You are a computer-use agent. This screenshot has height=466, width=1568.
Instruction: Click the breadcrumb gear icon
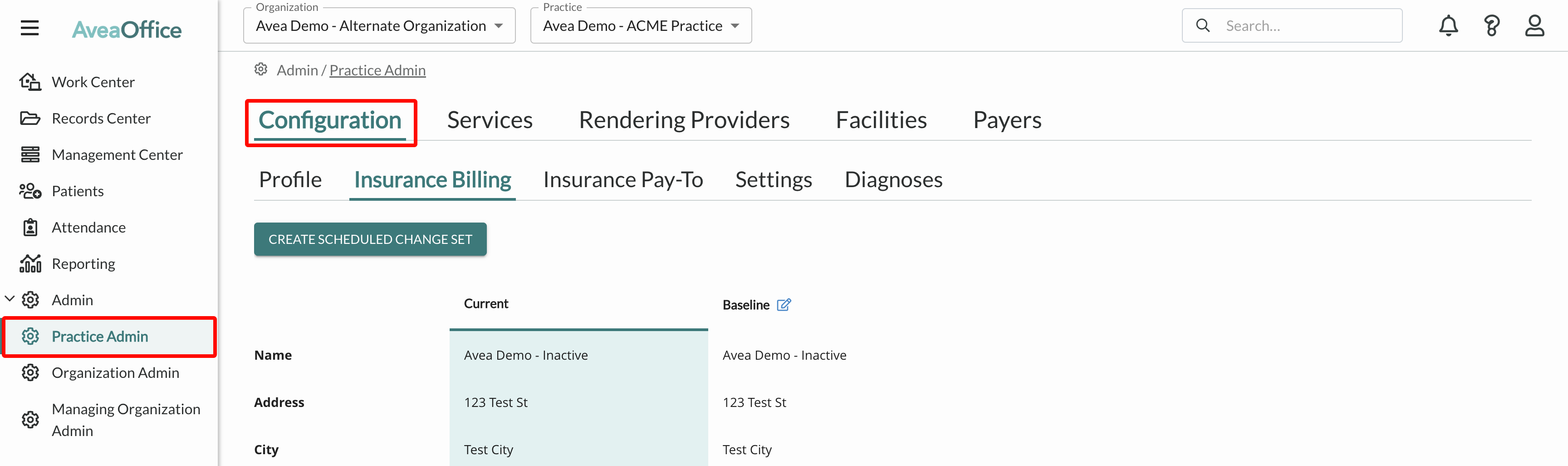(x=261, y=69)
